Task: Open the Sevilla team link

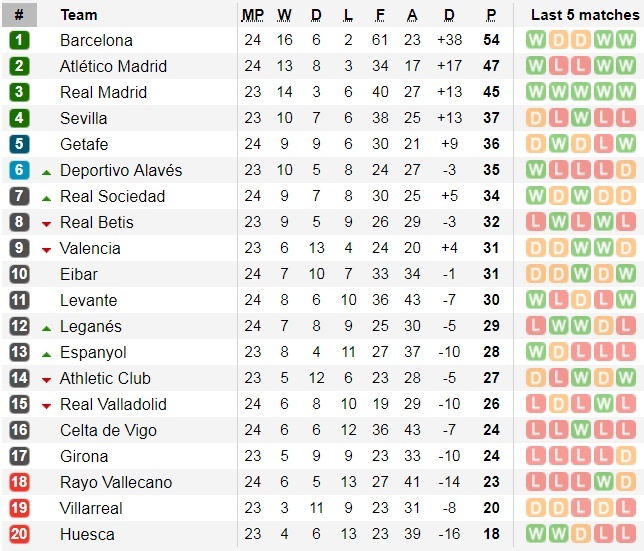Action: 83,118
